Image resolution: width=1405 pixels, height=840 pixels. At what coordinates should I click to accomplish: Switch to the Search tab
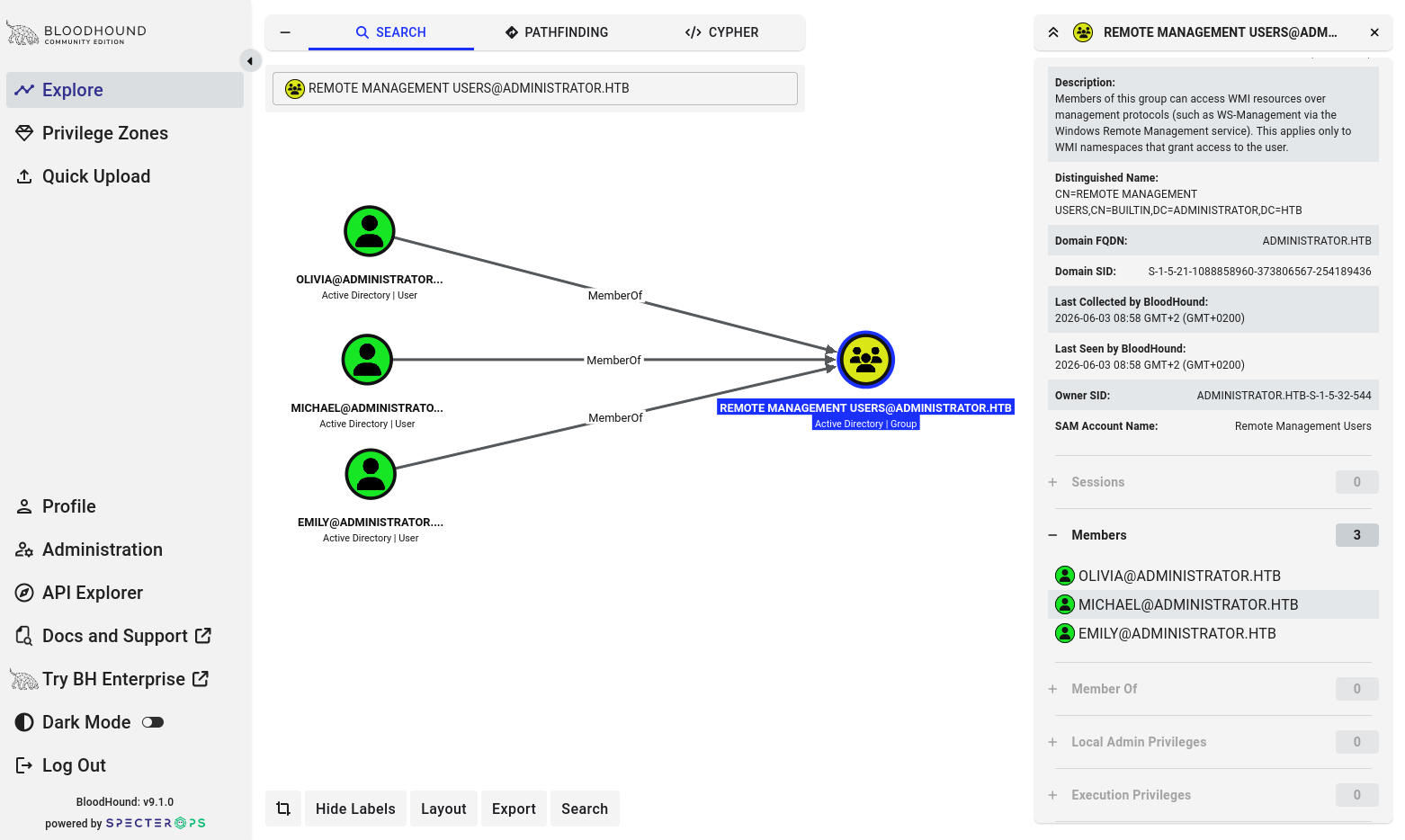tap(391, 32)
